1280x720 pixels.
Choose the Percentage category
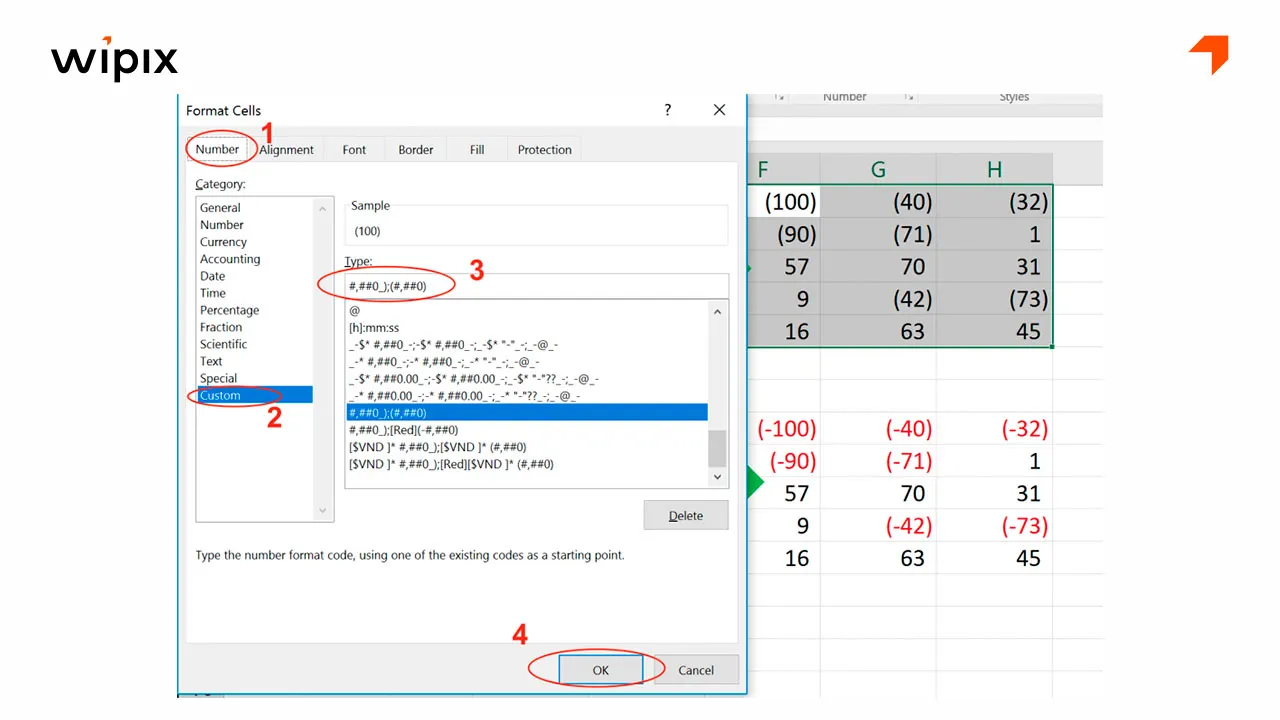pos(229,310)
